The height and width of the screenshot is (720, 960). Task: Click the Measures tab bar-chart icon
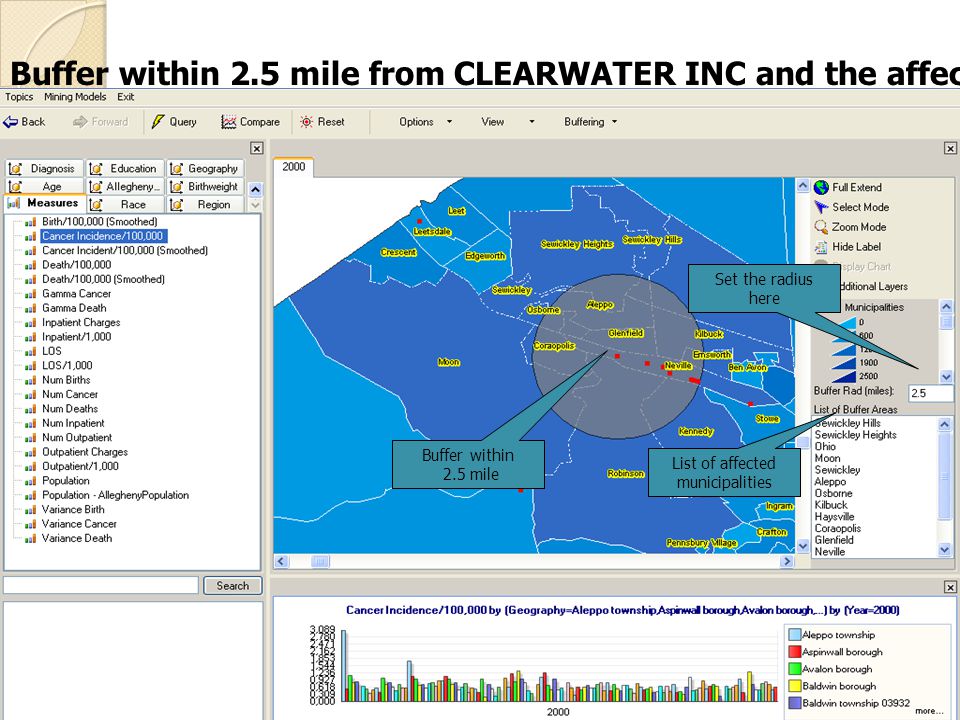(13, 203)
